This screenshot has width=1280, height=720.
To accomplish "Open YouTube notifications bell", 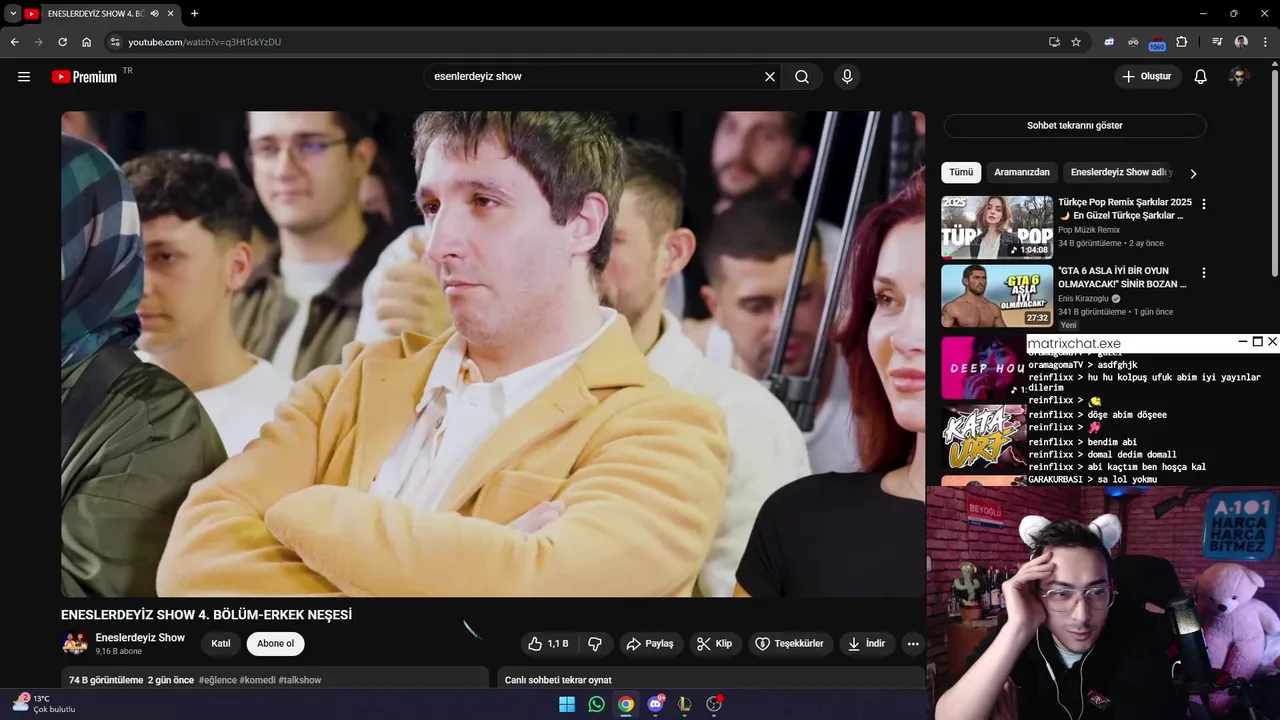I will pyautogui.click(x=1201, y=77).
